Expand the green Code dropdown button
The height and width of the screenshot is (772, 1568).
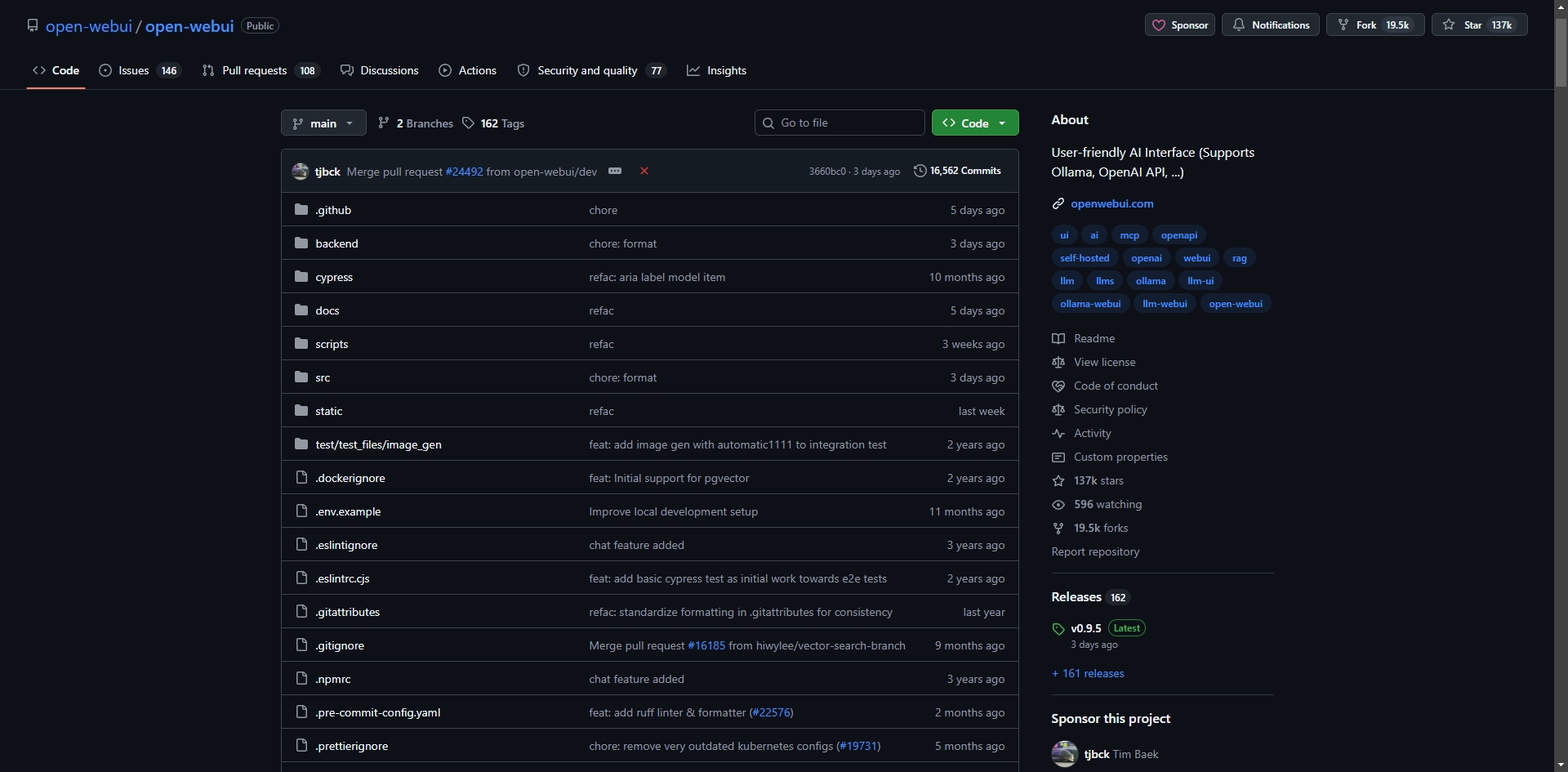[975, 123]
